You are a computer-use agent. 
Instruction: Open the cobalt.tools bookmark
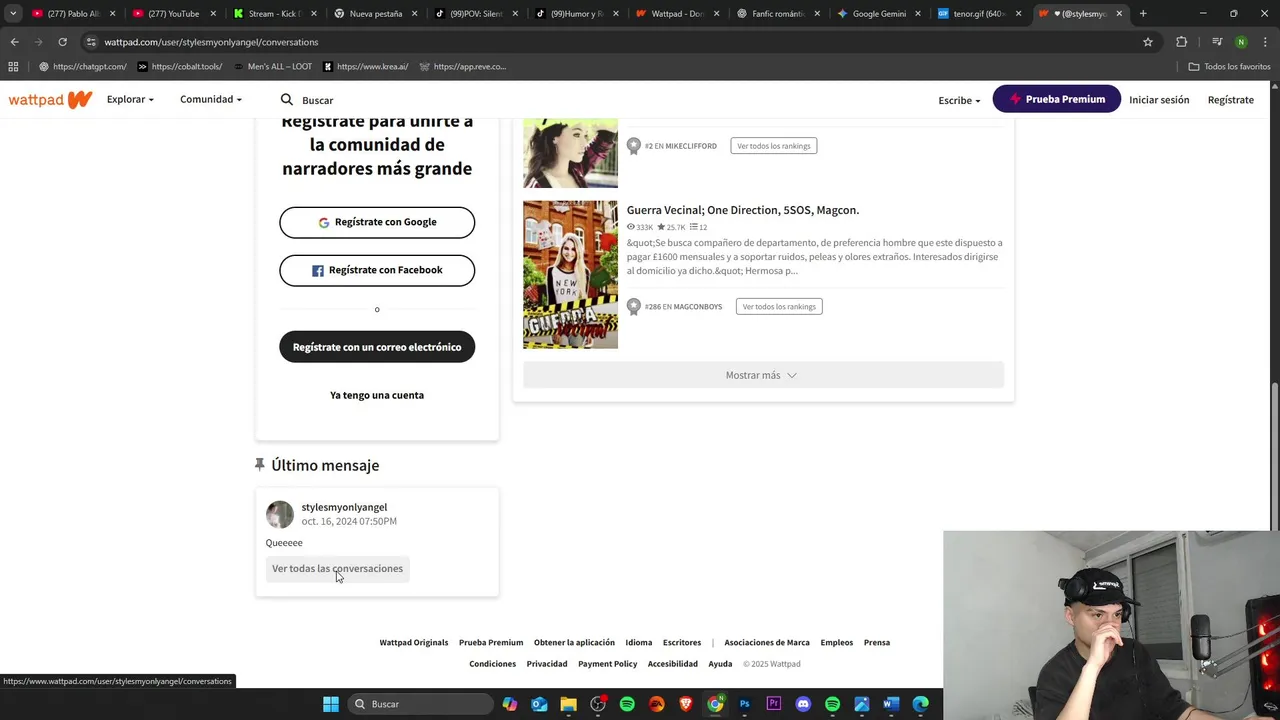coord(180,67)
